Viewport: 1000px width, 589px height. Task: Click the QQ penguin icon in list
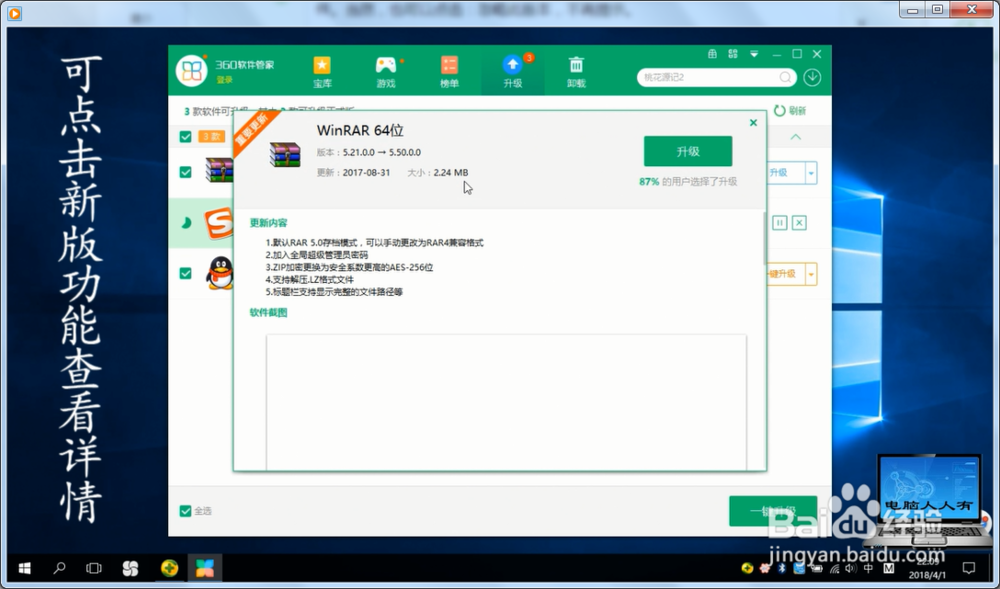pos(220,273)
